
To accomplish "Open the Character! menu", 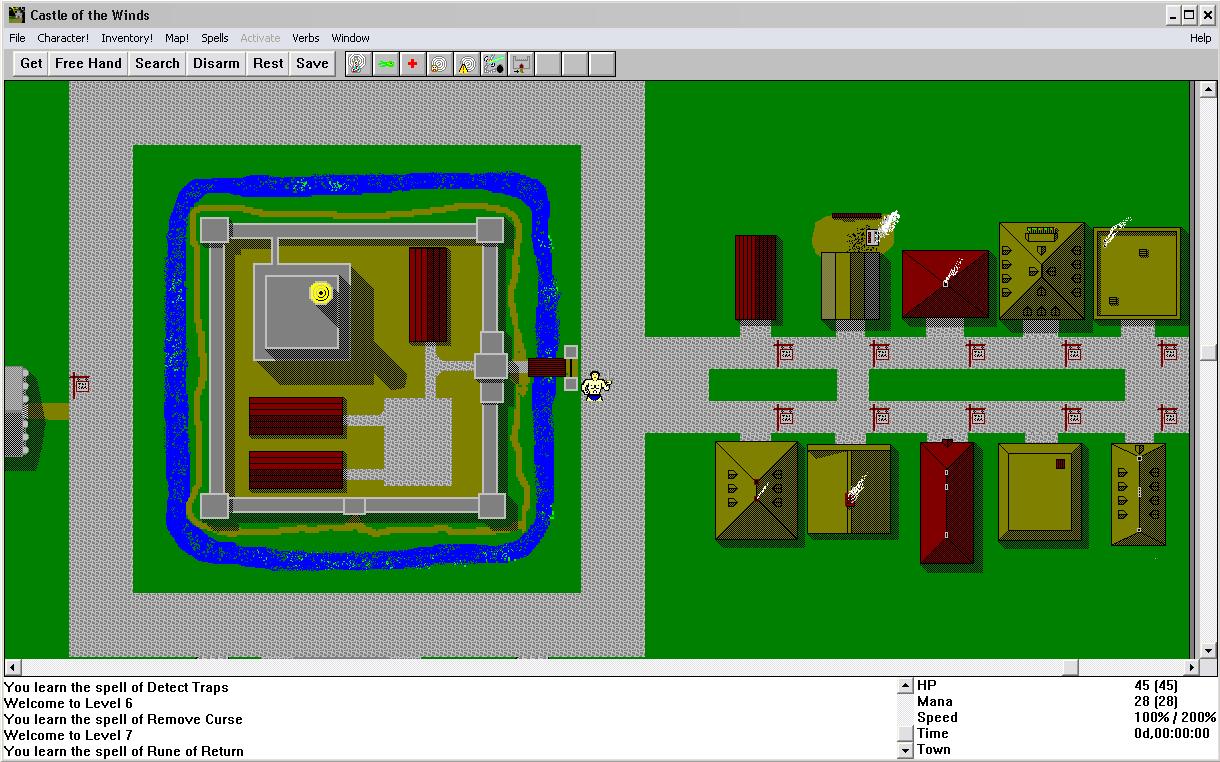I will (63, 38).
